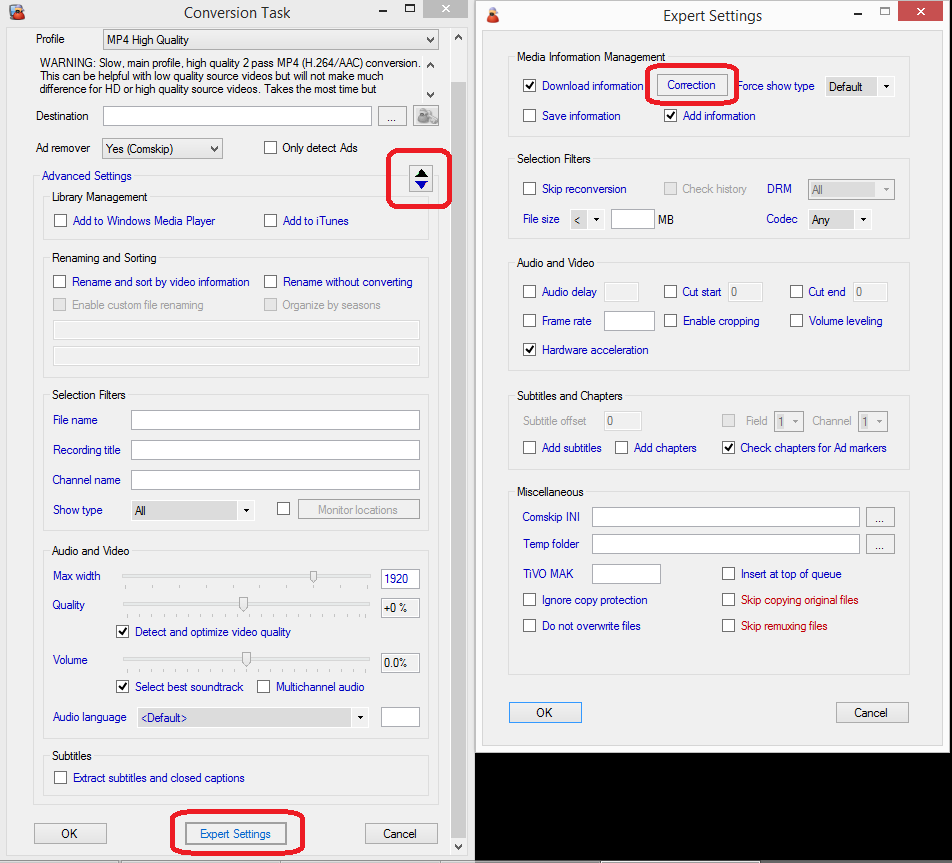Image resolution: width=952 pixels, height=863 pixels.
Task: Enable Volume leveling
Action: click(x=797, y=320)
